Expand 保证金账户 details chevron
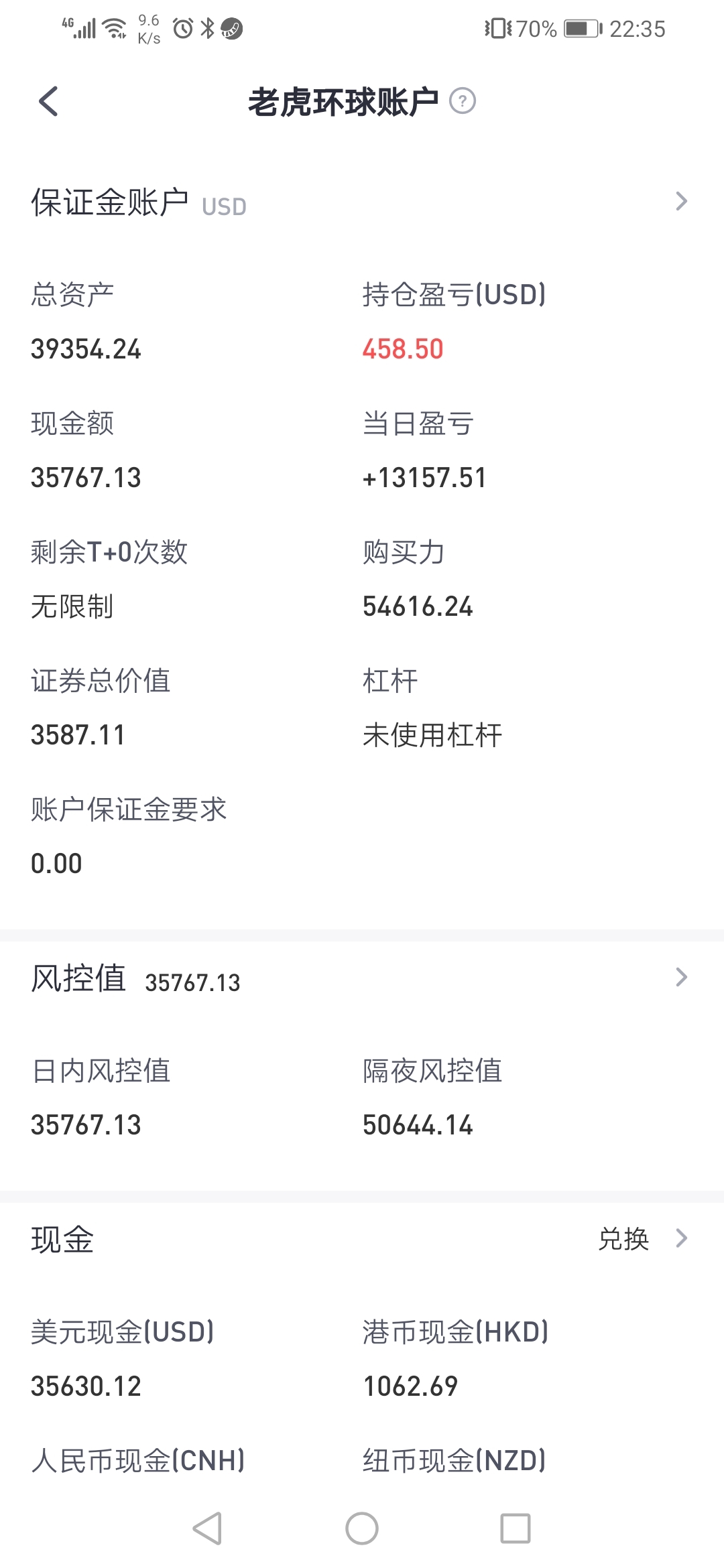Viewport: 724px width, 1568px height. click(x=681, y=201)
